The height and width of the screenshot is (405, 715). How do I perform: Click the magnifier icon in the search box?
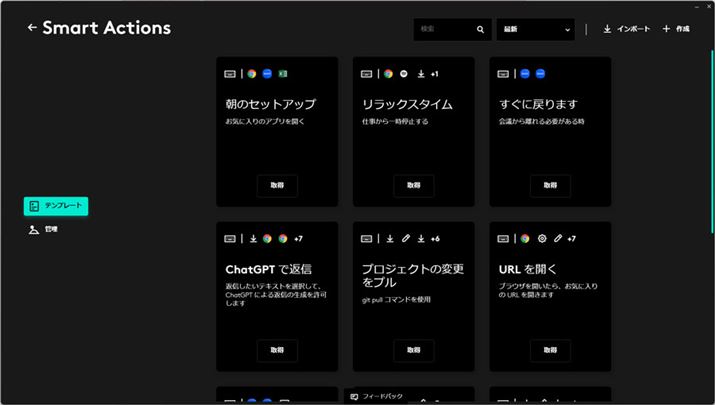[481, 30]
